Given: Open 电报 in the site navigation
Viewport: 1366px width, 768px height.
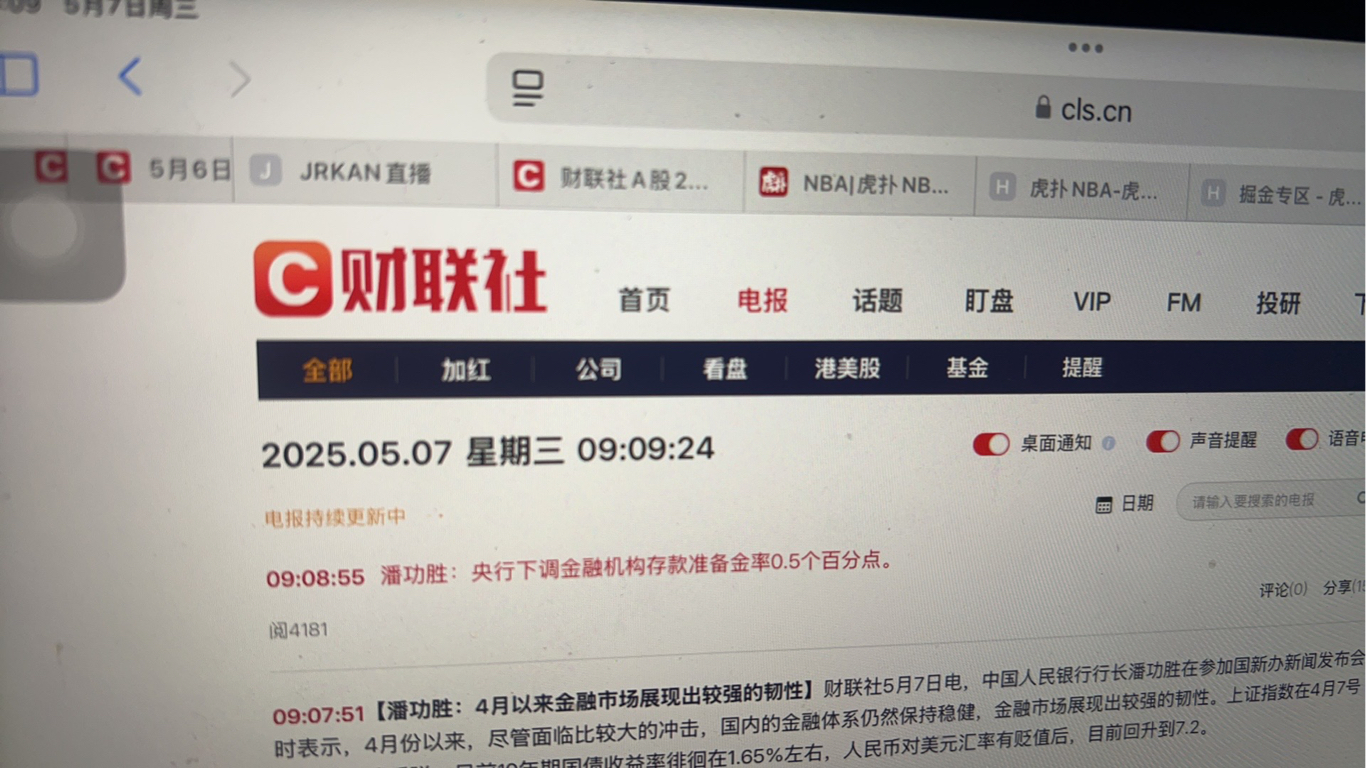Looking at the screenshot, I should (x=762, y=300).
